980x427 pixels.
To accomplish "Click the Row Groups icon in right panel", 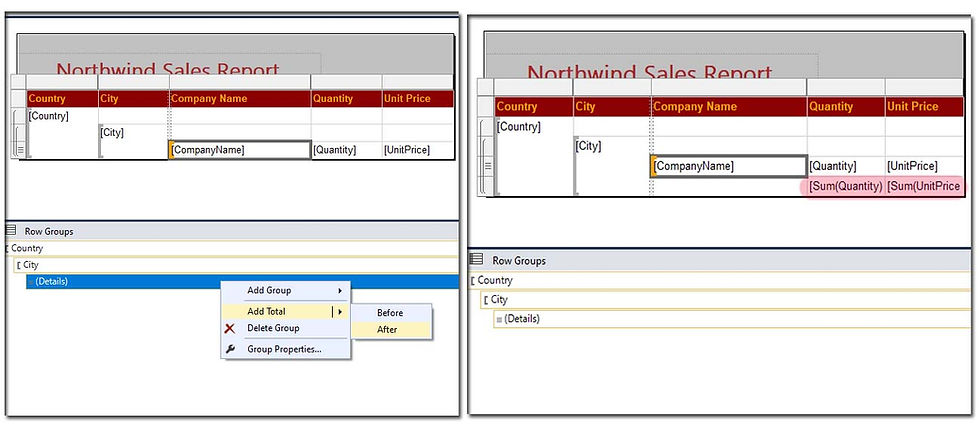I will tap(476, 259).
